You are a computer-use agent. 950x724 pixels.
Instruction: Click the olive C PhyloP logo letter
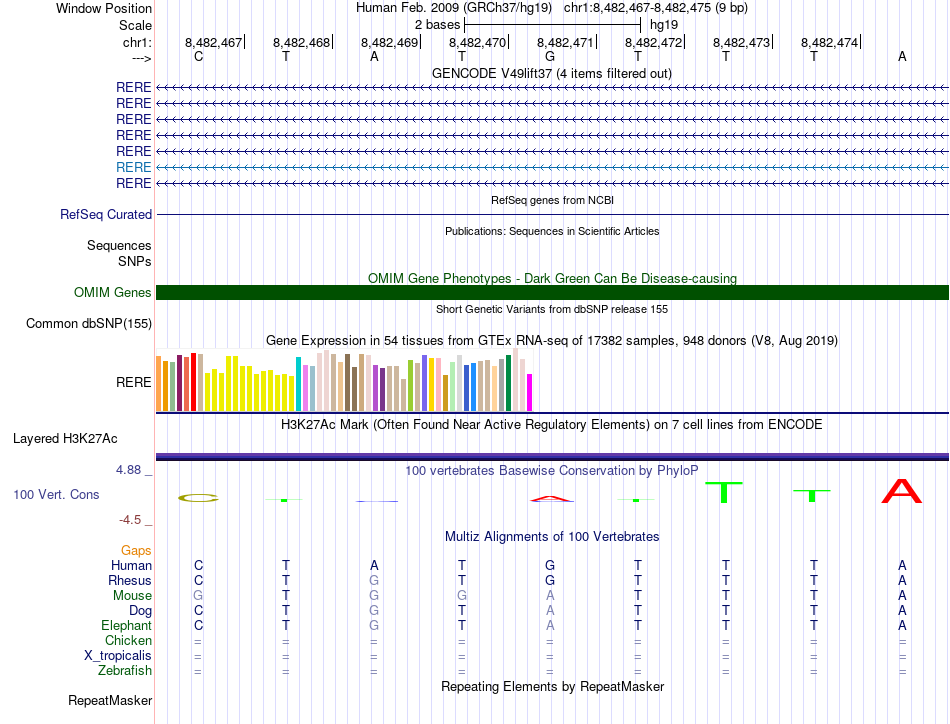[x=198, y=498]
